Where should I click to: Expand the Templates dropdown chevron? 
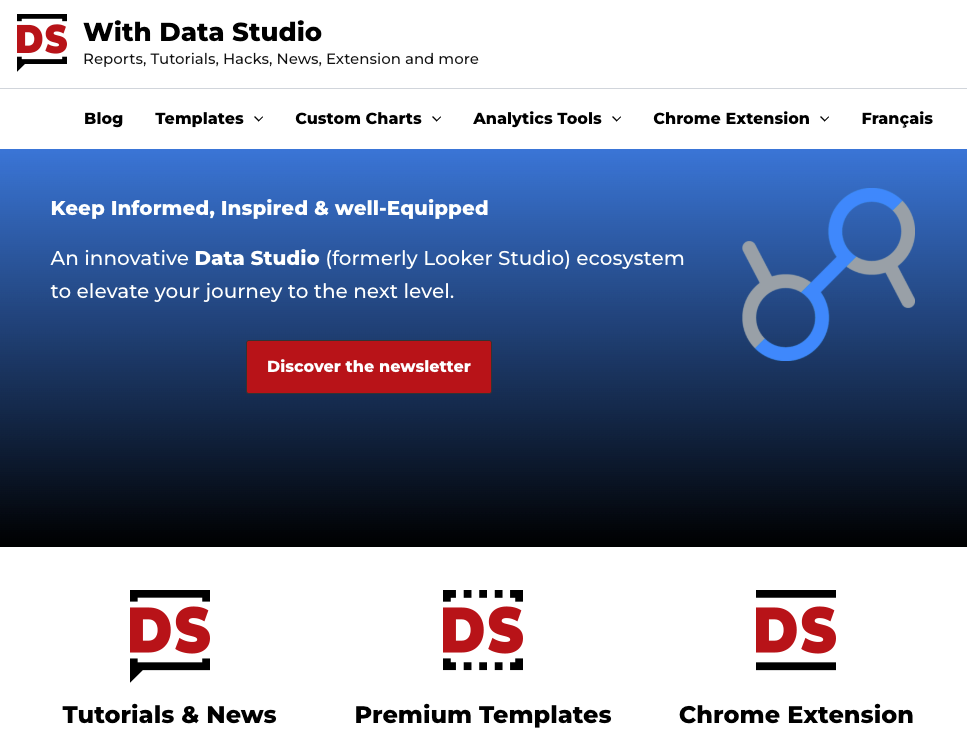tap(259, 118)
